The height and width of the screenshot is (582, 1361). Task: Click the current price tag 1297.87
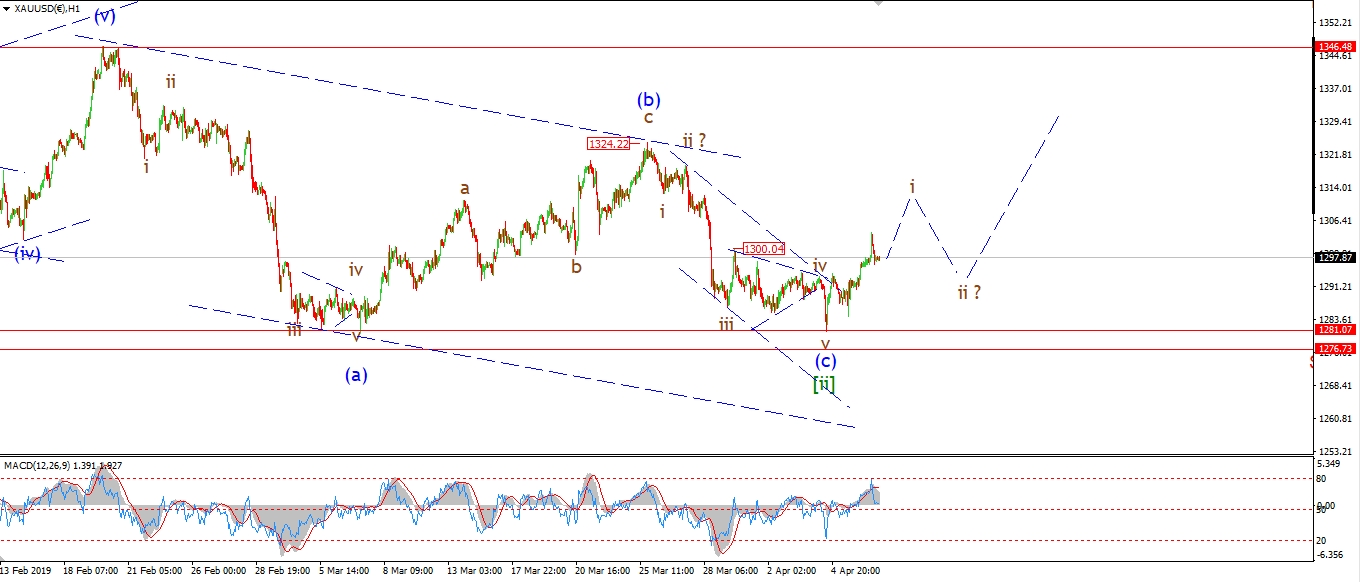1337,257
